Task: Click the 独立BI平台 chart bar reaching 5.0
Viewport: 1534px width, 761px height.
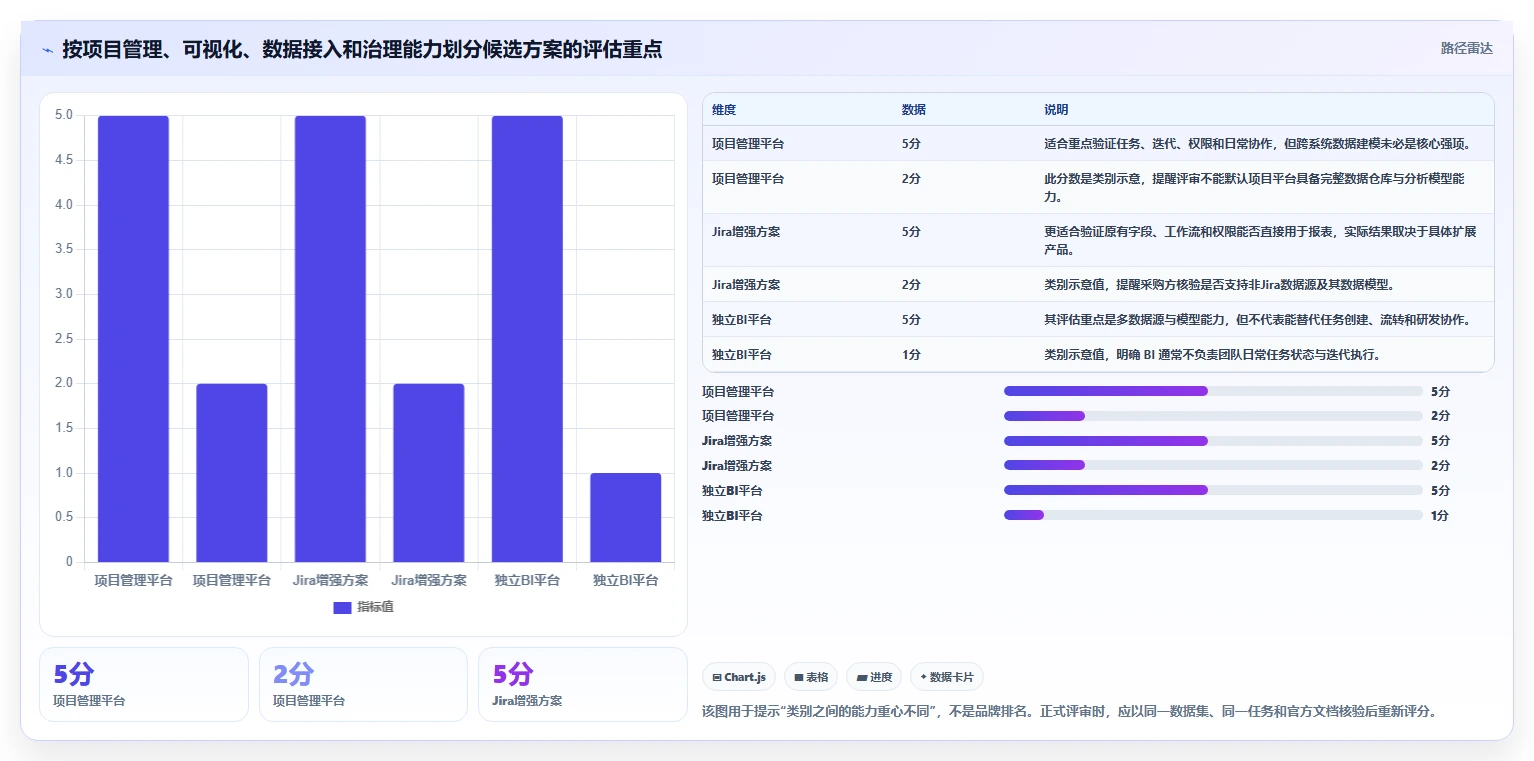Action: (527, 339)
